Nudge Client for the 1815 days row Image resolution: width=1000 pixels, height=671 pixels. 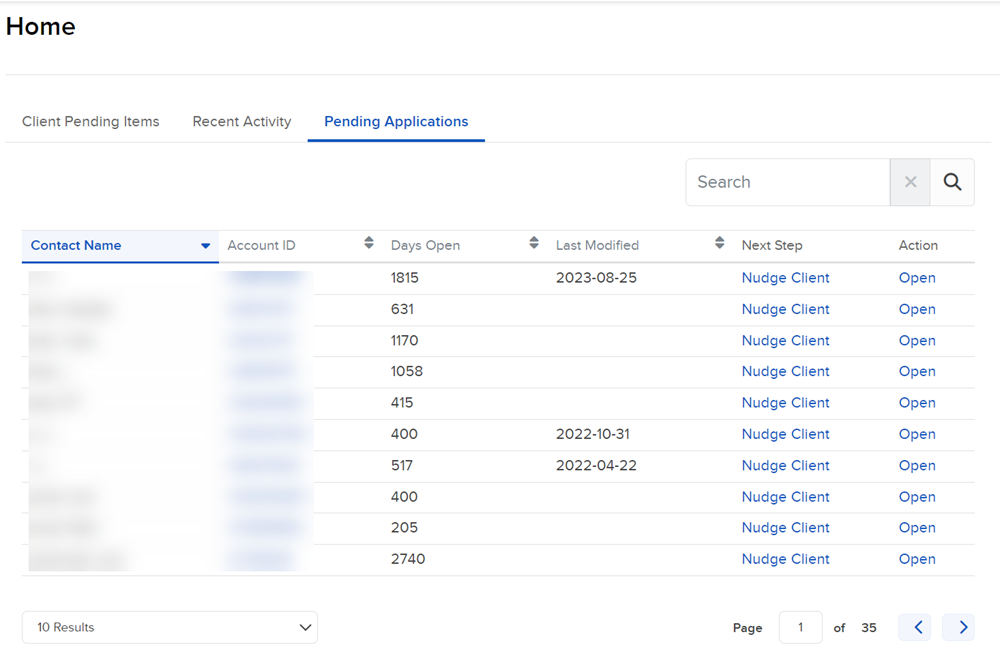(785, 277)
